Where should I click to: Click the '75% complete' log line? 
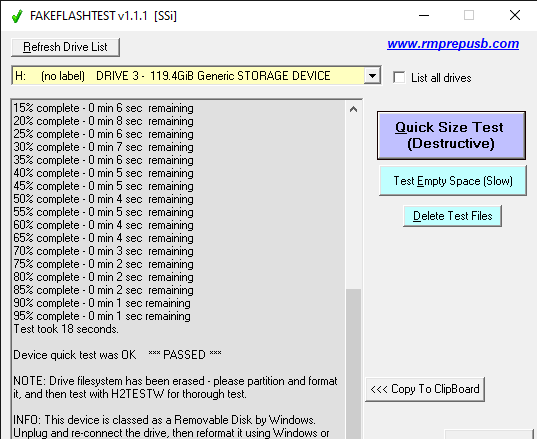[103, 264]
